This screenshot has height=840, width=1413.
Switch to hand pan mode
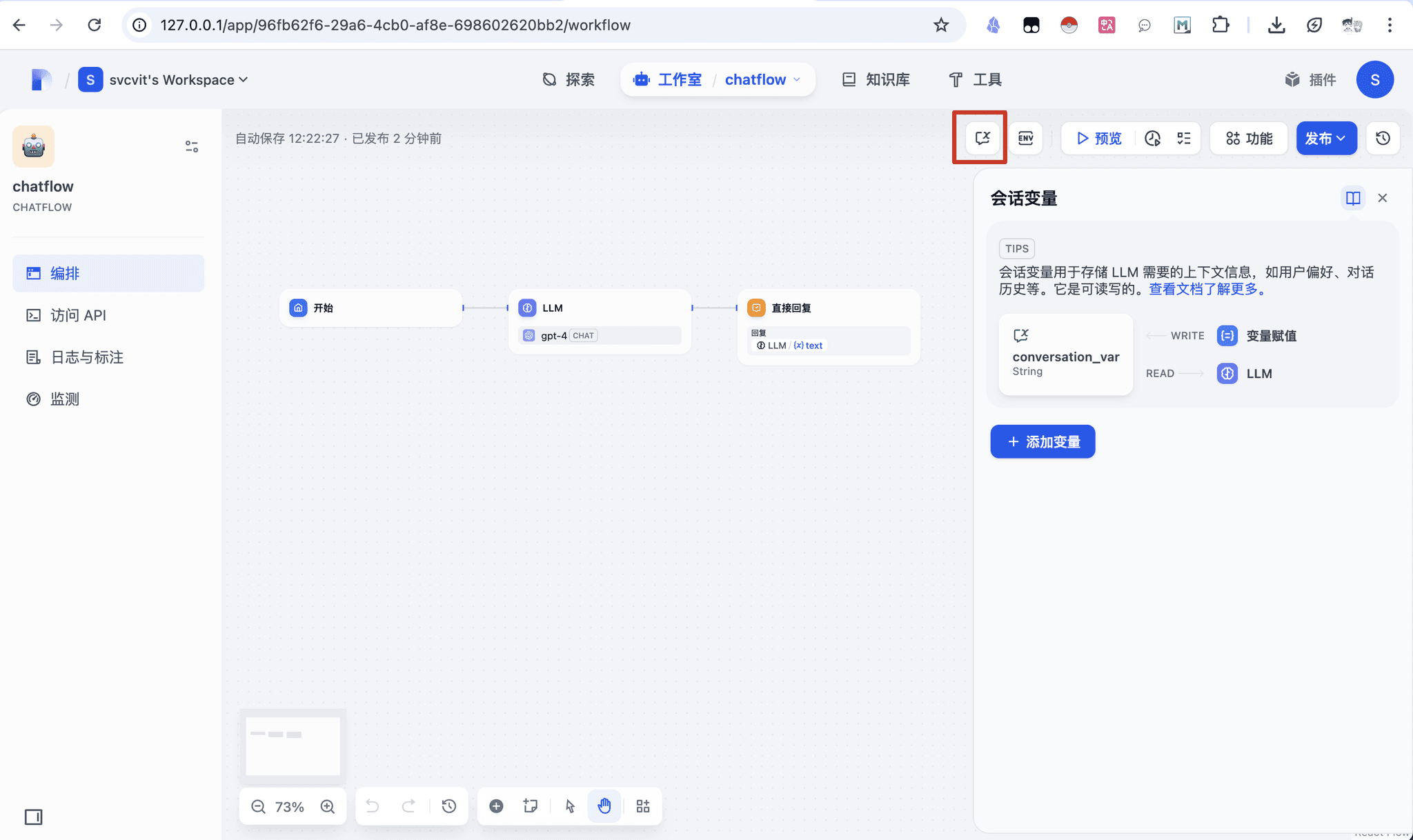click(x=604, y=806)
